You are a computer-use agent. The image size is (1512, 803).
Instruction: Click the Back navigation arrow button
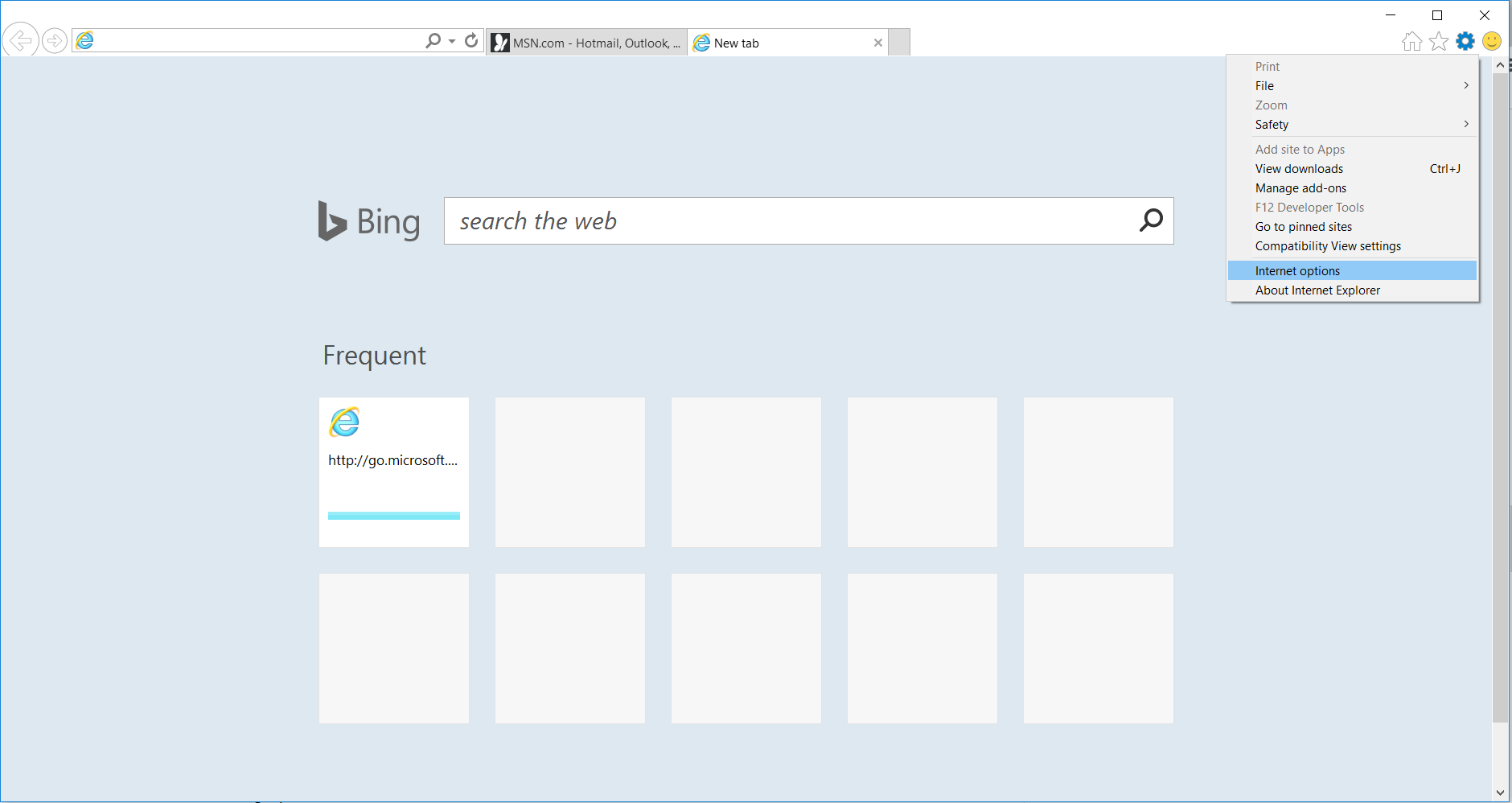coord(21,40)
